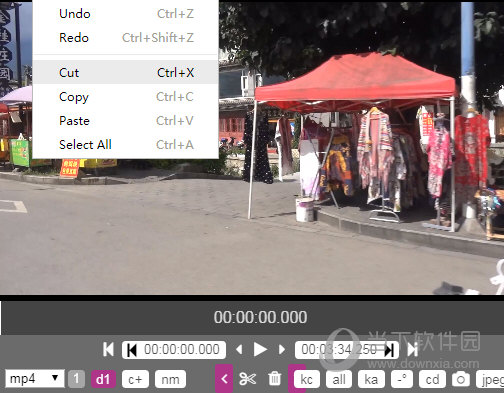
Task: Set cut end with the out-point icon
Action: click(x=389, y=350)
